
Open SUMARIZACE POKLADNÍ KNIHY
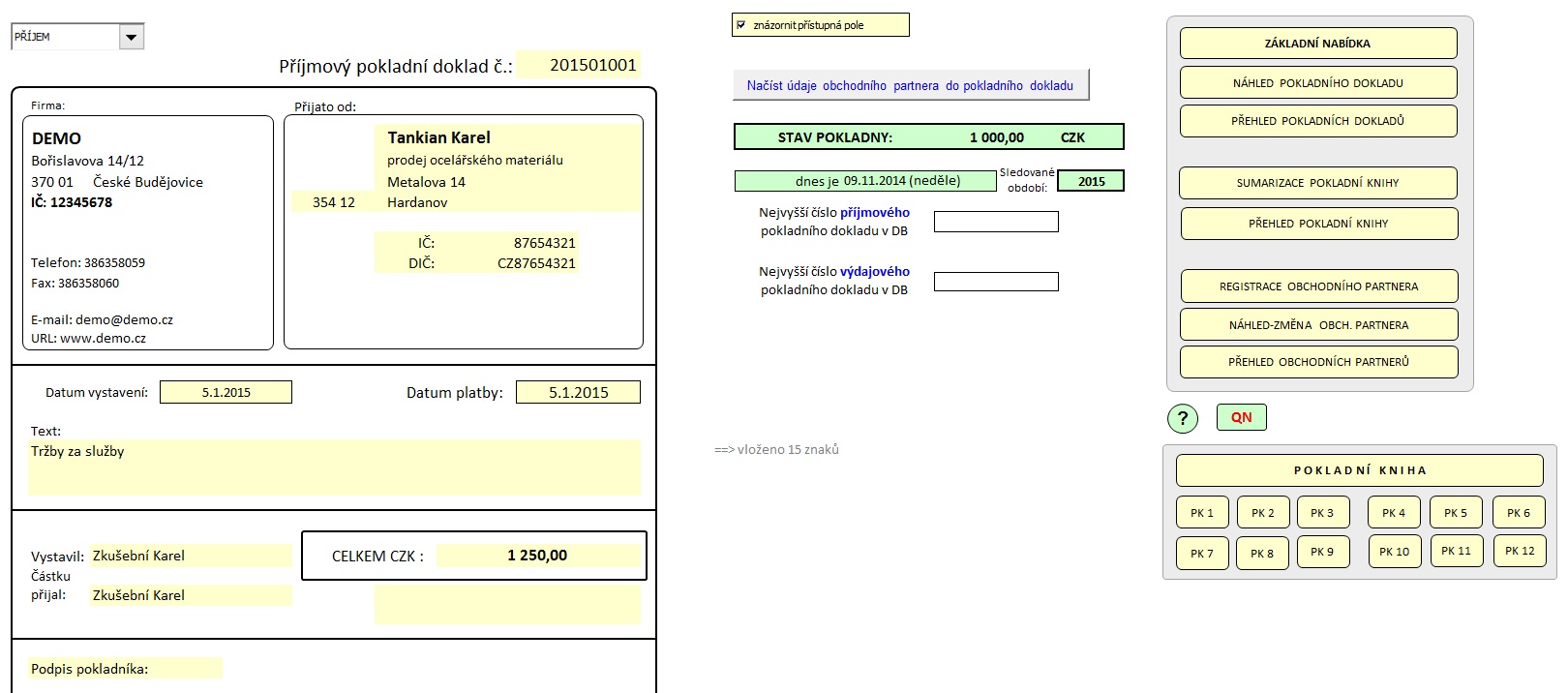click(1317, 183)
